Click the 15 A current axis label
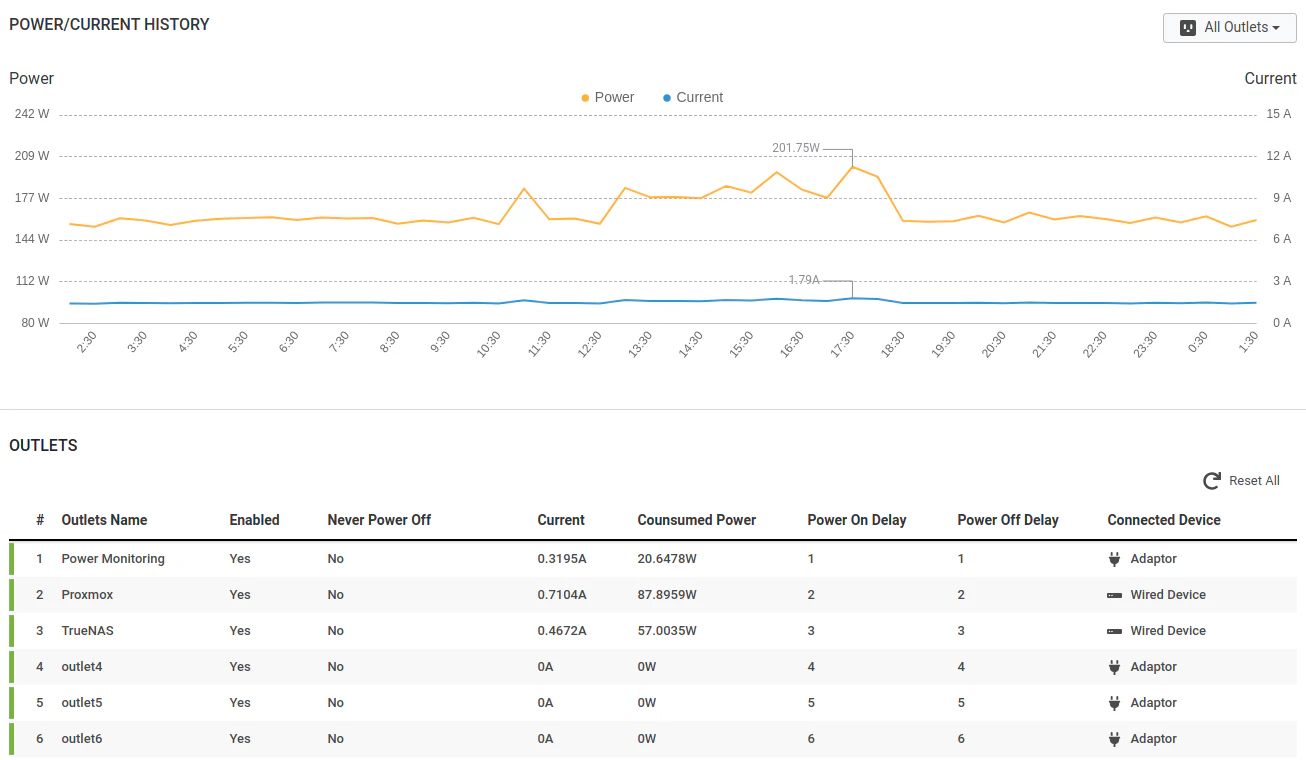This screenshot has height=760, width=1306. (1279, 114)
